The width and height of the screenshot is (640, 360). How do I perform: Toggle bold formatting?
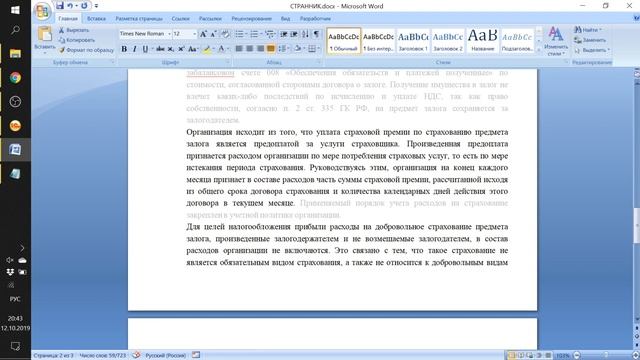click(124, 49)
